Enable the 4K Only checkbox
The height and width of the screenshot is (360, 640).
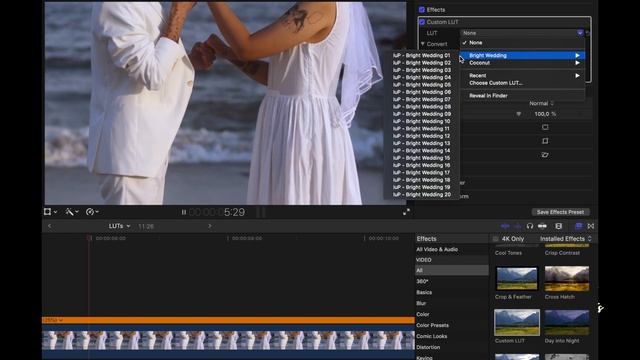pyautogui.click(x=496, y=239)
